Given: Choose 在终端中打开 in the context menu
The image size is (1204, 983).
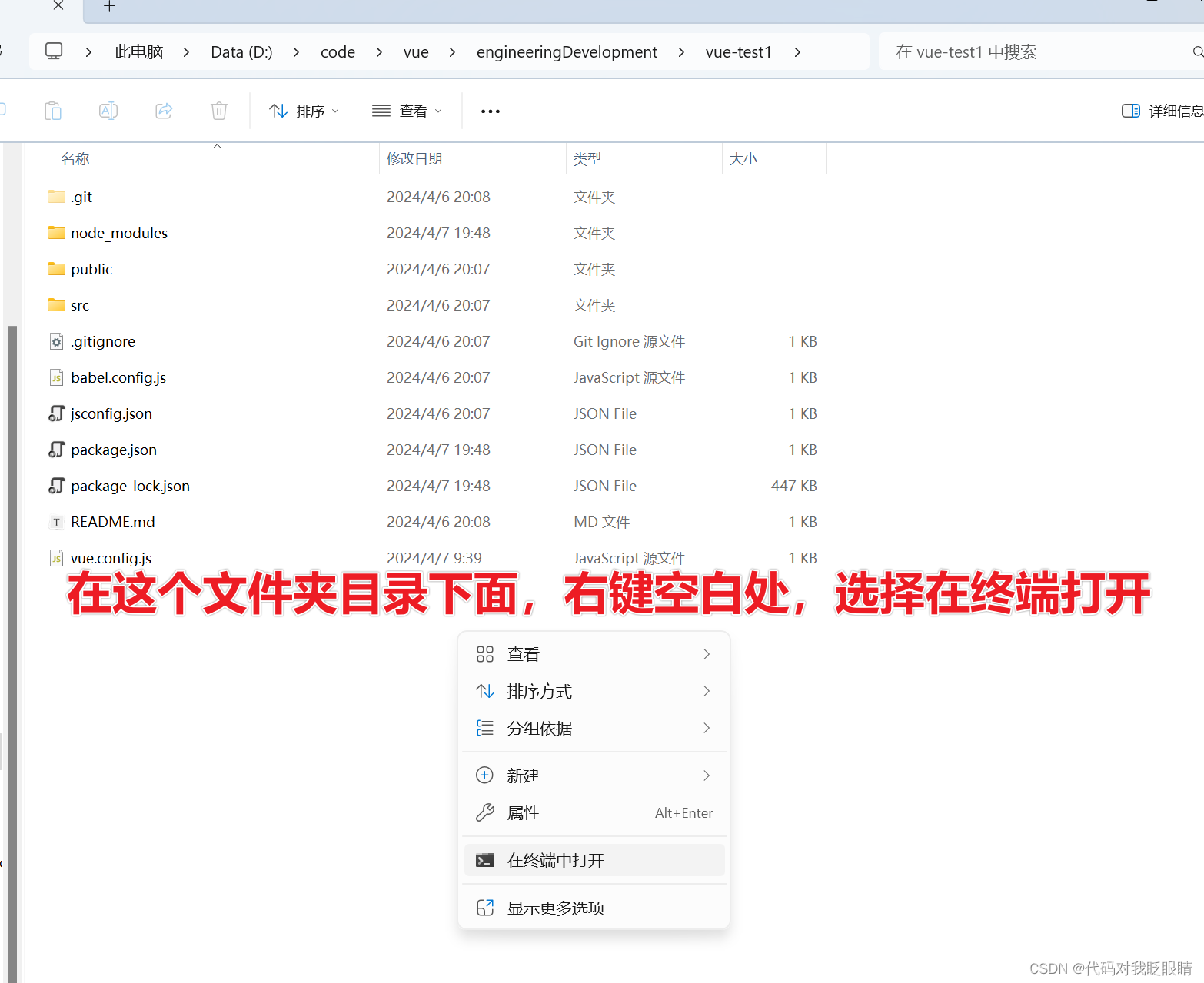Looking at the screenshot, I should 594,860.
